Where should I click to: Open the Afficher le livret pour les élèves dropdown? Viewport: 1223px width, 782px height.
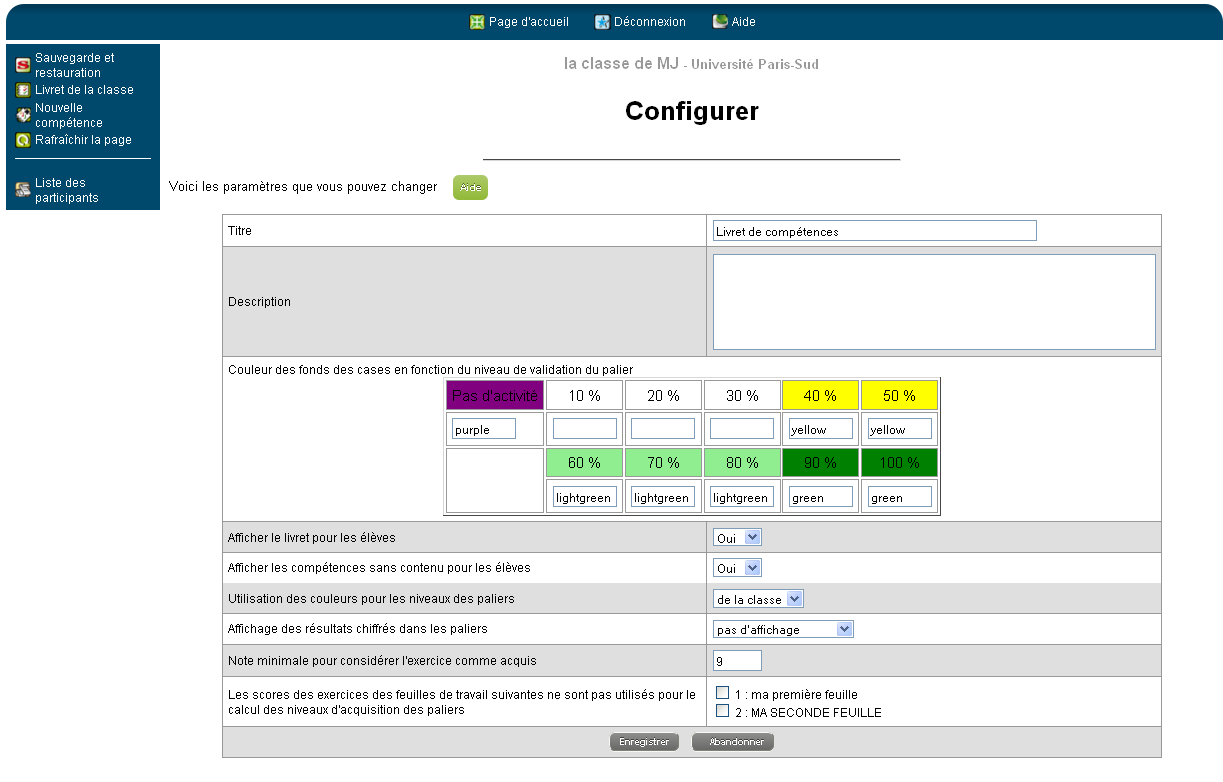pos(737,537)
